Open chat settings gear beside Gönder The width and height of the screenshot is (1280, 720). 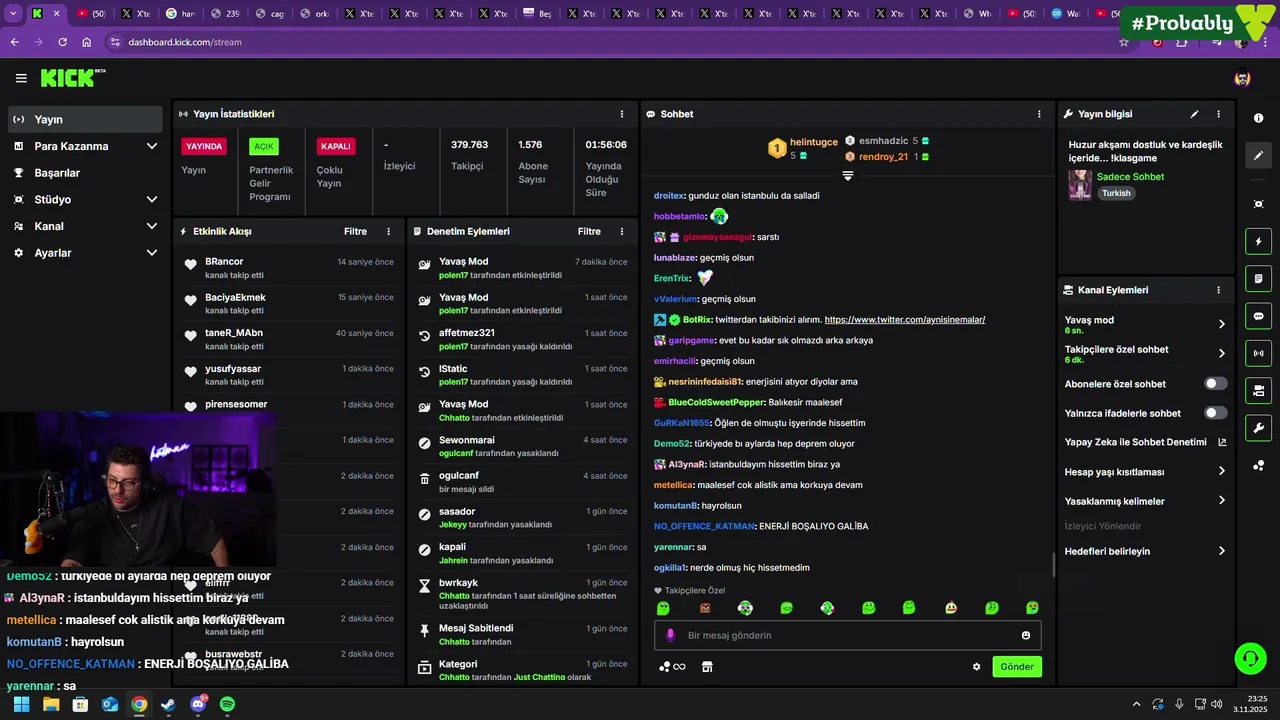977,667
